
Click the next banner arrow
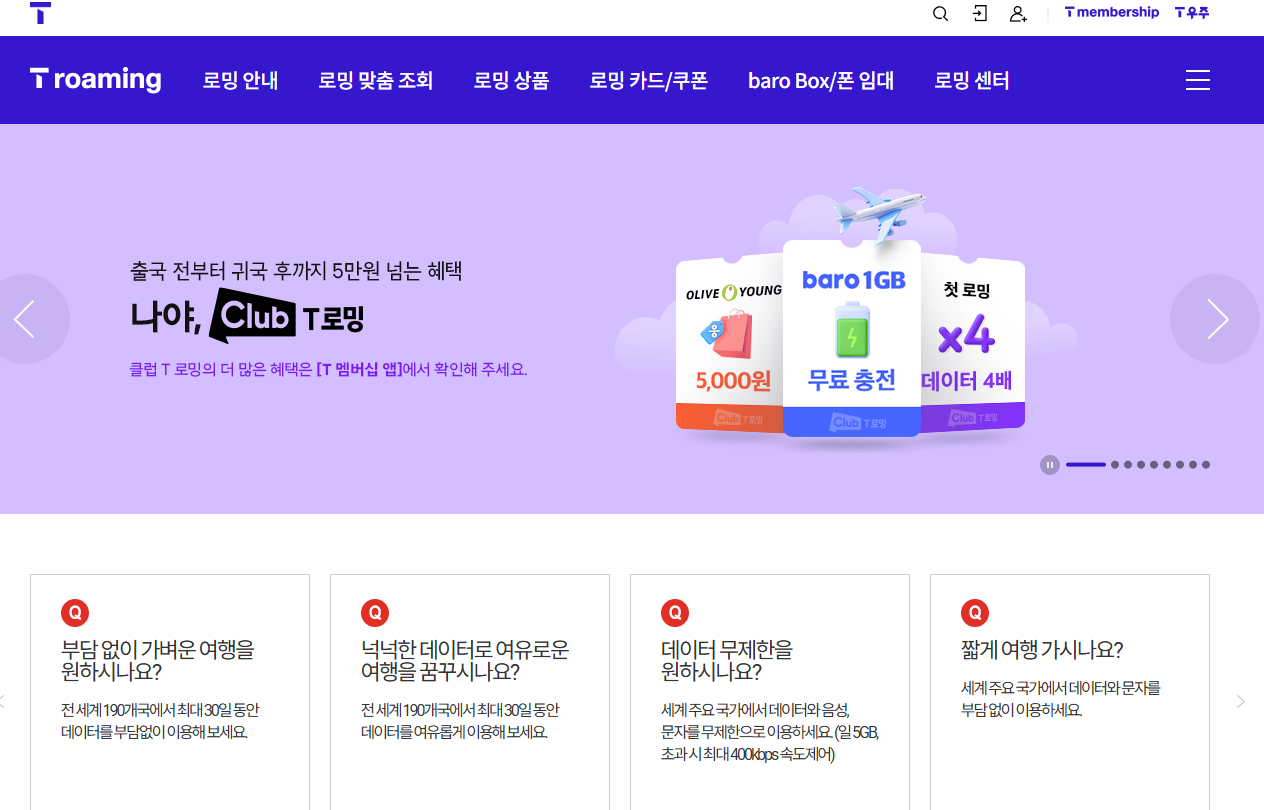pos(1219,319)
